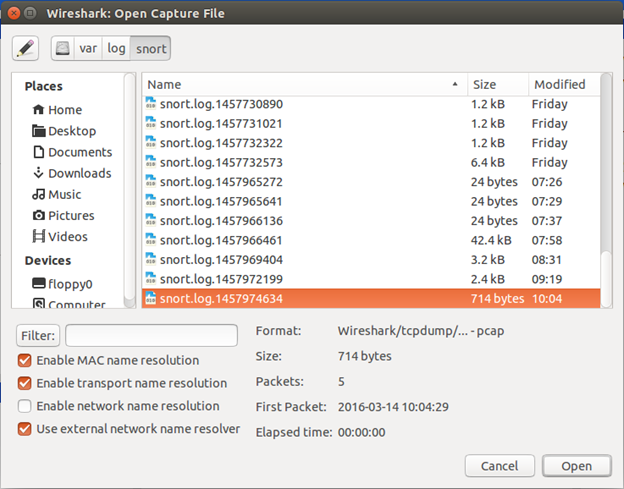
Task: Navigate to the var path segment
Action: (x=90, y=47)
